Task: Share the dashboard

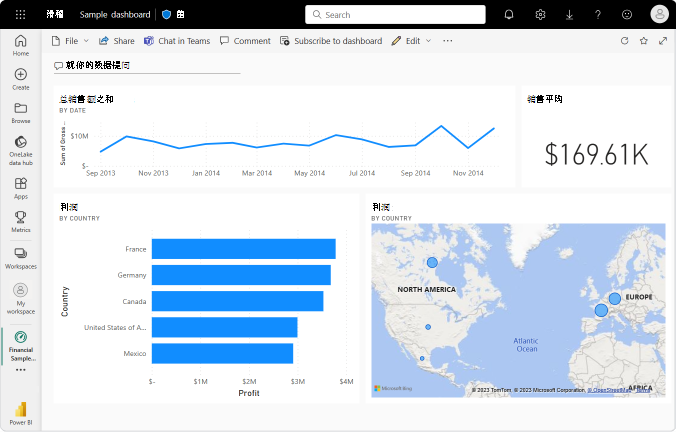Action: click(x=117, y=41)
